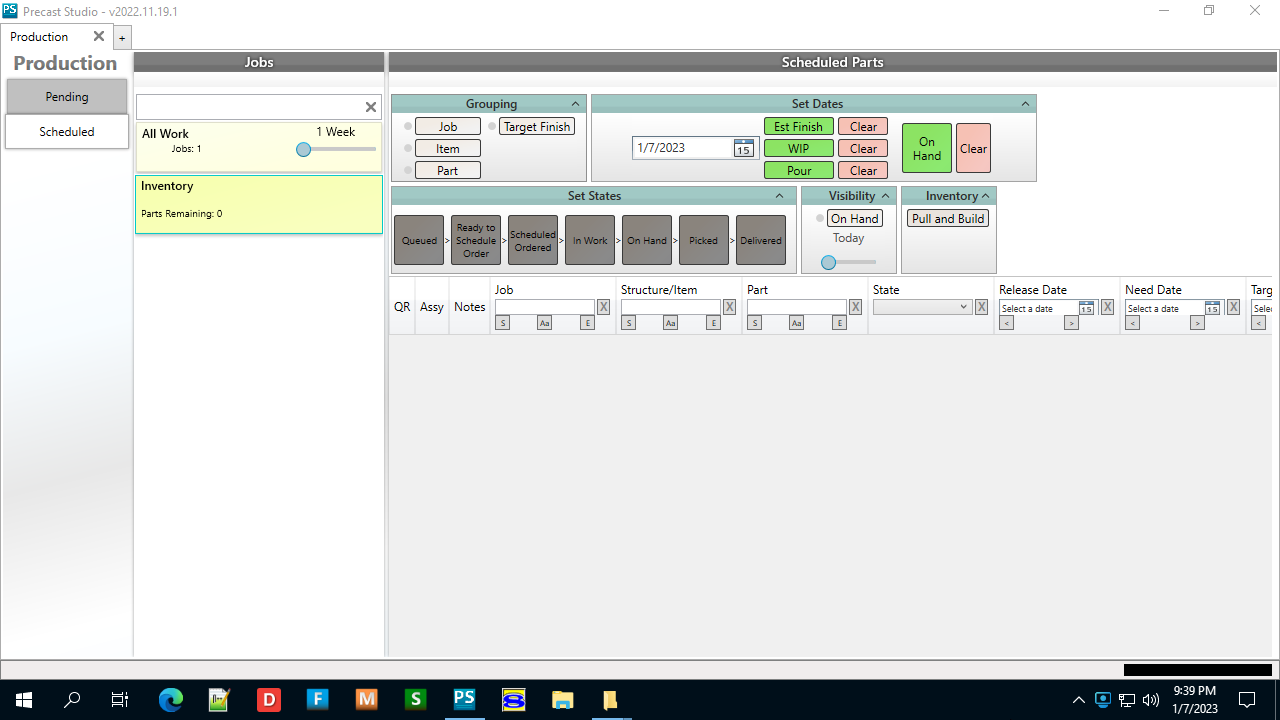Open the Set Dates calendar picker icon
Viewport: 1280px width, 720px height.
coord(743,148)
